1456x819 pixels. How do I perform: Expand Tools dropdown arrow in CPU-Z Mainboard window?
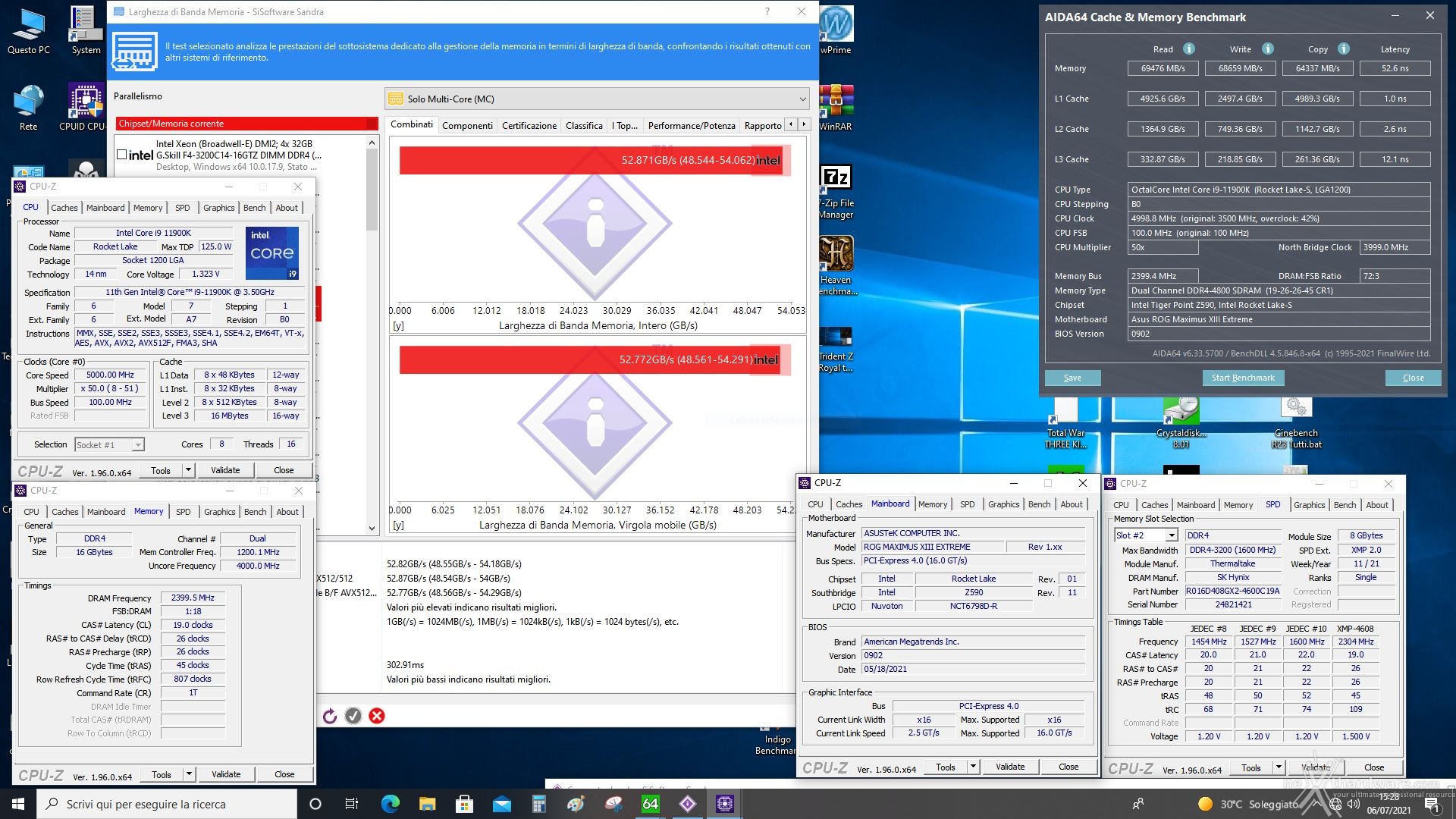[973, 767]
